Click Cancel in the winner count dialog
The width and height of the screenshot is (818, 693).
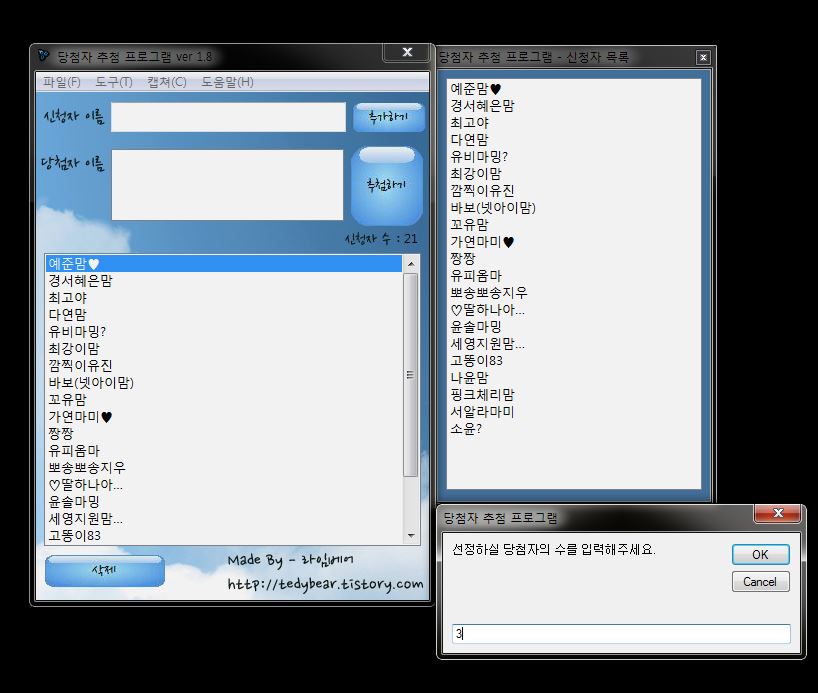pos(760,581)
